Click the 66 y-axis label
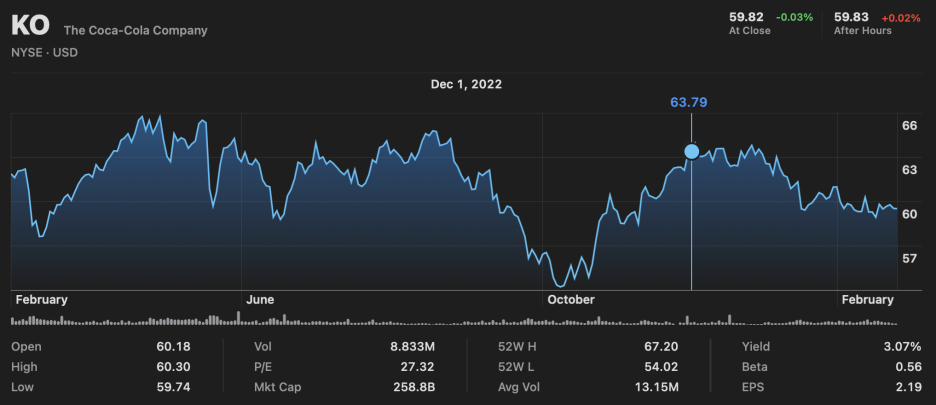 tap(909, 125)
